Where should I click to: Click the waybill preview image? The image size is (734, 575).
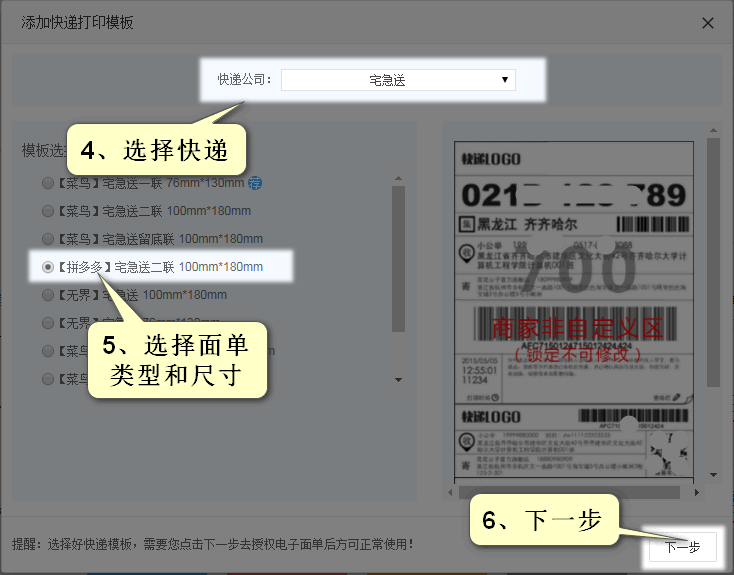click(574, 311)
